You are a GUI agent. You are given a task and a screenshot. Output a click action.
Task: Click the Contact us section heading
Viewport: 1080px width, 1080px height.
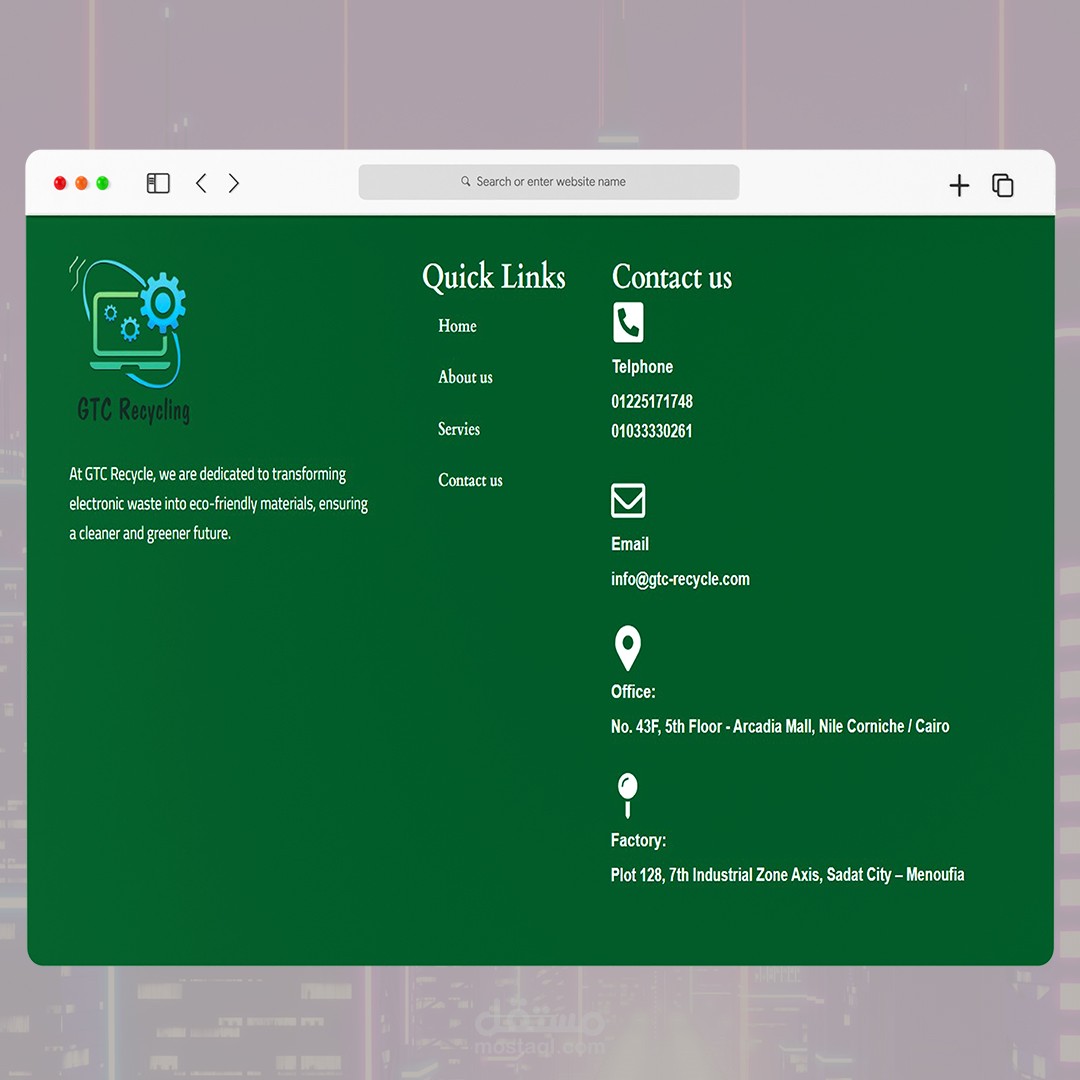point(672,277)
